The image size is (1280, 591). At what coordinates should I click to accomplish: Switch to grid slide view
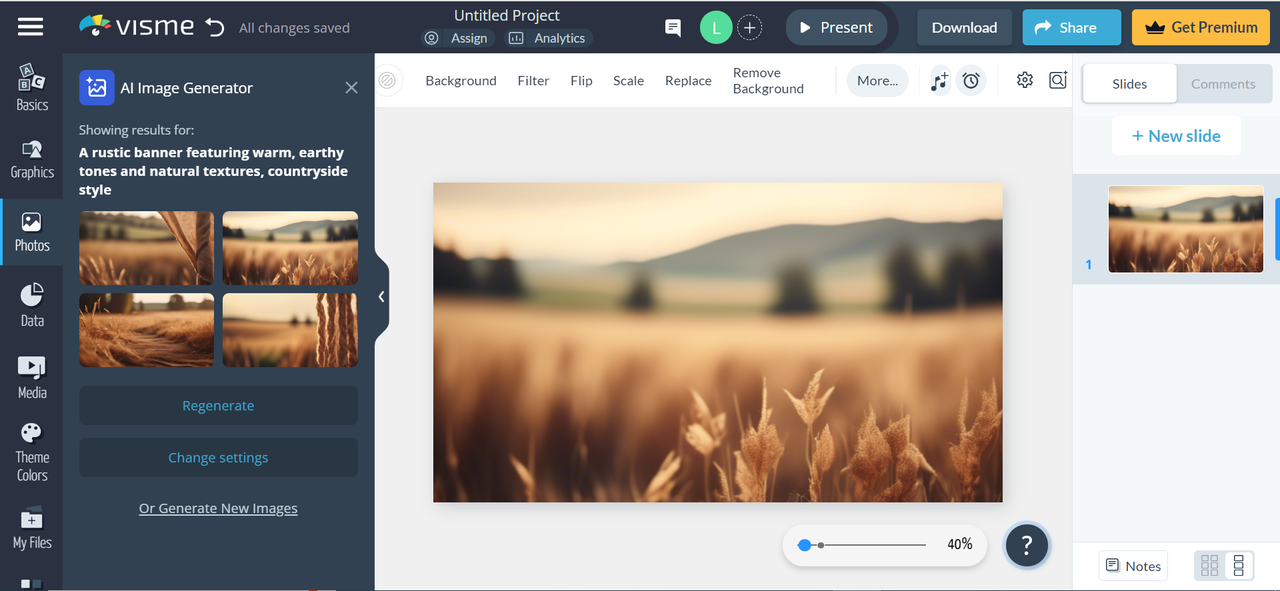(1210, 565)
